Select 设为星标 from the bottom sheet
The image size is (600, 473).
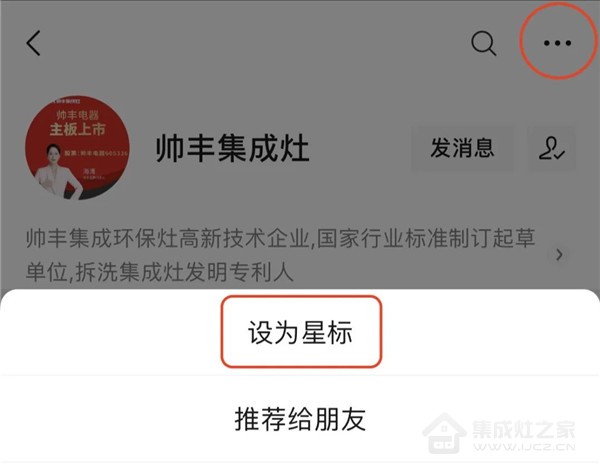(x=300, y=333)
